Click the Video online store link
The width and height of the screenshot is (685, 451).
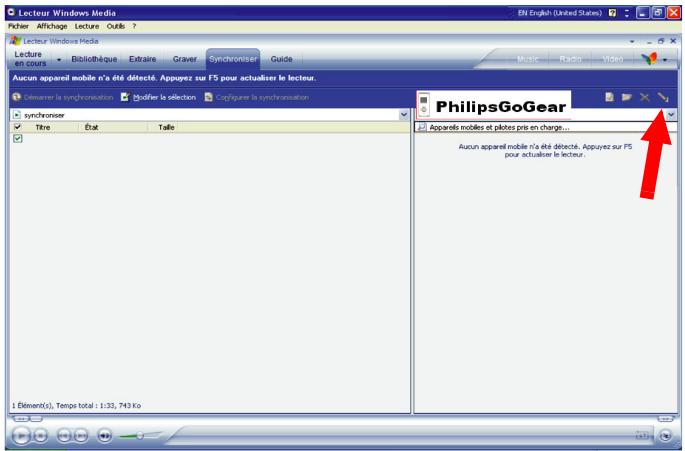612,59
